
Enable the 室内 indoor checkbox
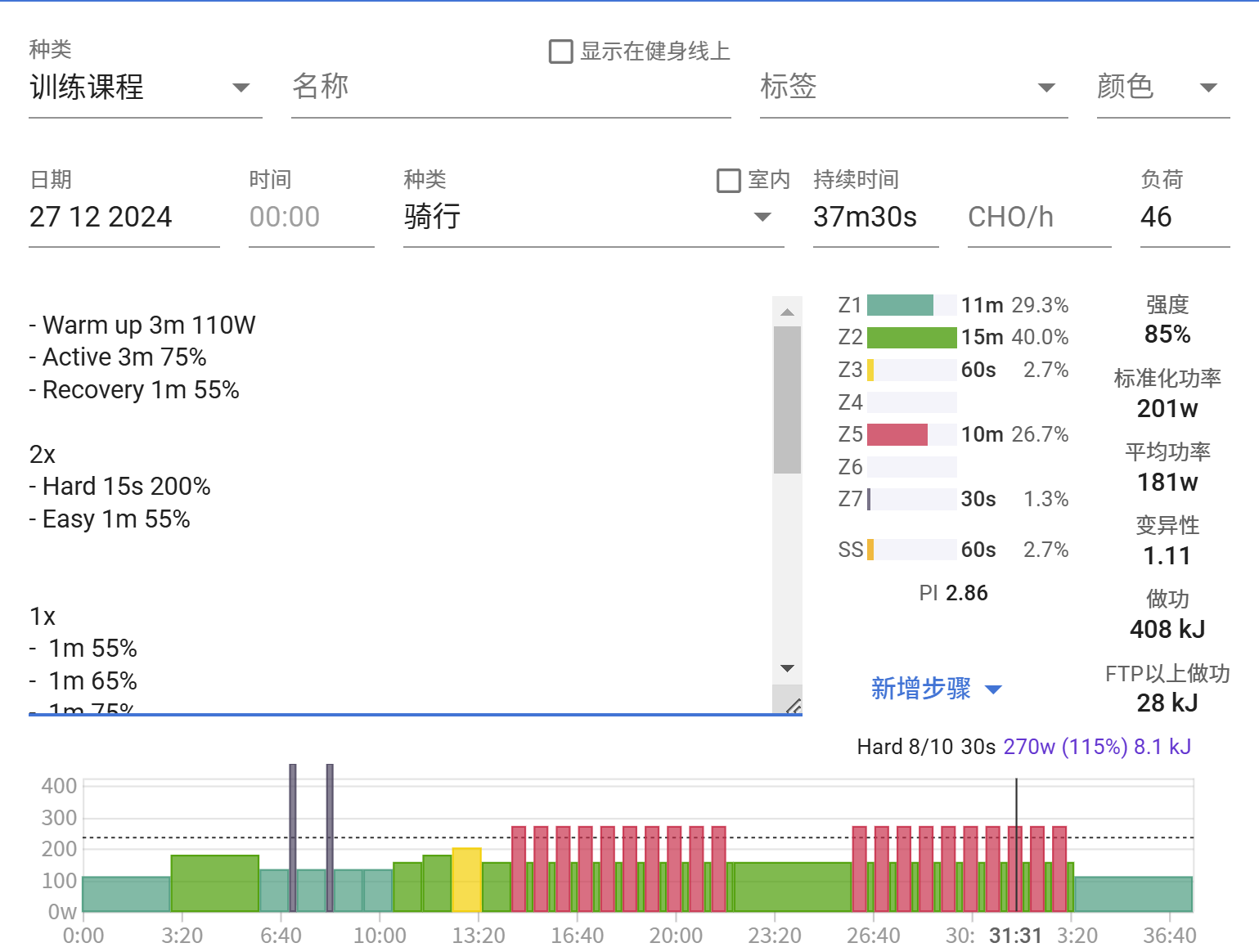click(x=728, y=180)
